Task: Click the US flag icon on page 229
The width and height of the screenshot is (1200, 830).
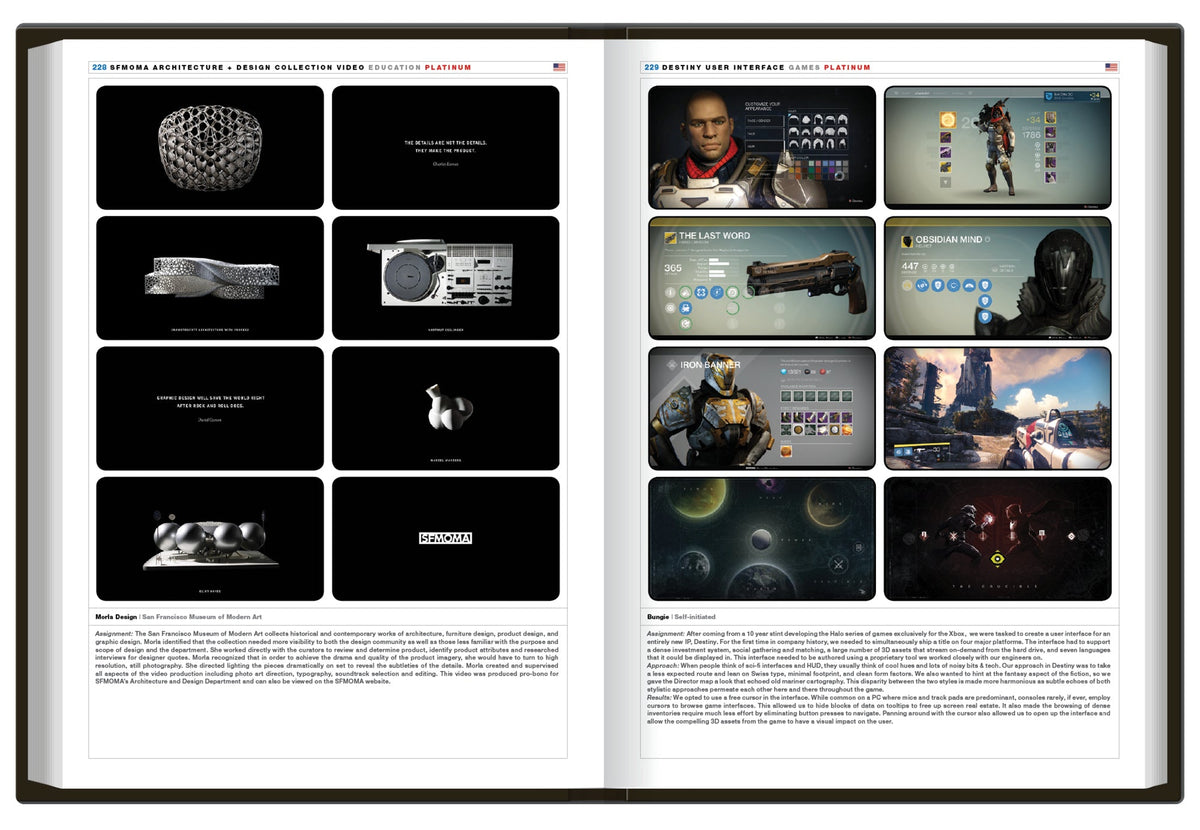Action: (x=1111, y=67)
